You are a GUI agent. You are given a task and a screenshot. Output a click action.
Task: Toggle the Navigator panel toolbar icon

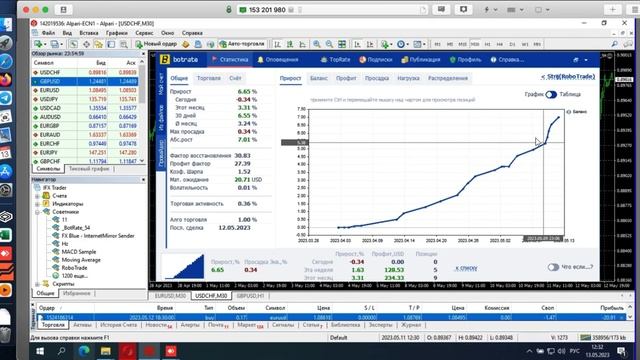[x=98, y=44]
